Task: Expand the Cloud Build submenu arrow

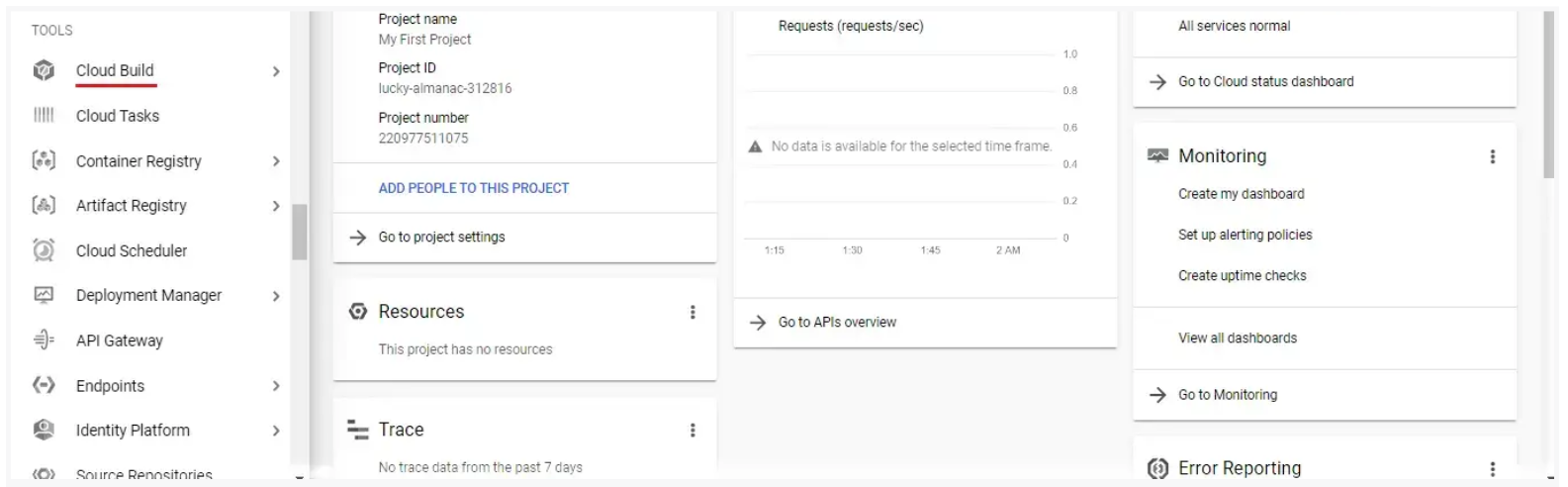Action: pos(276,71)
